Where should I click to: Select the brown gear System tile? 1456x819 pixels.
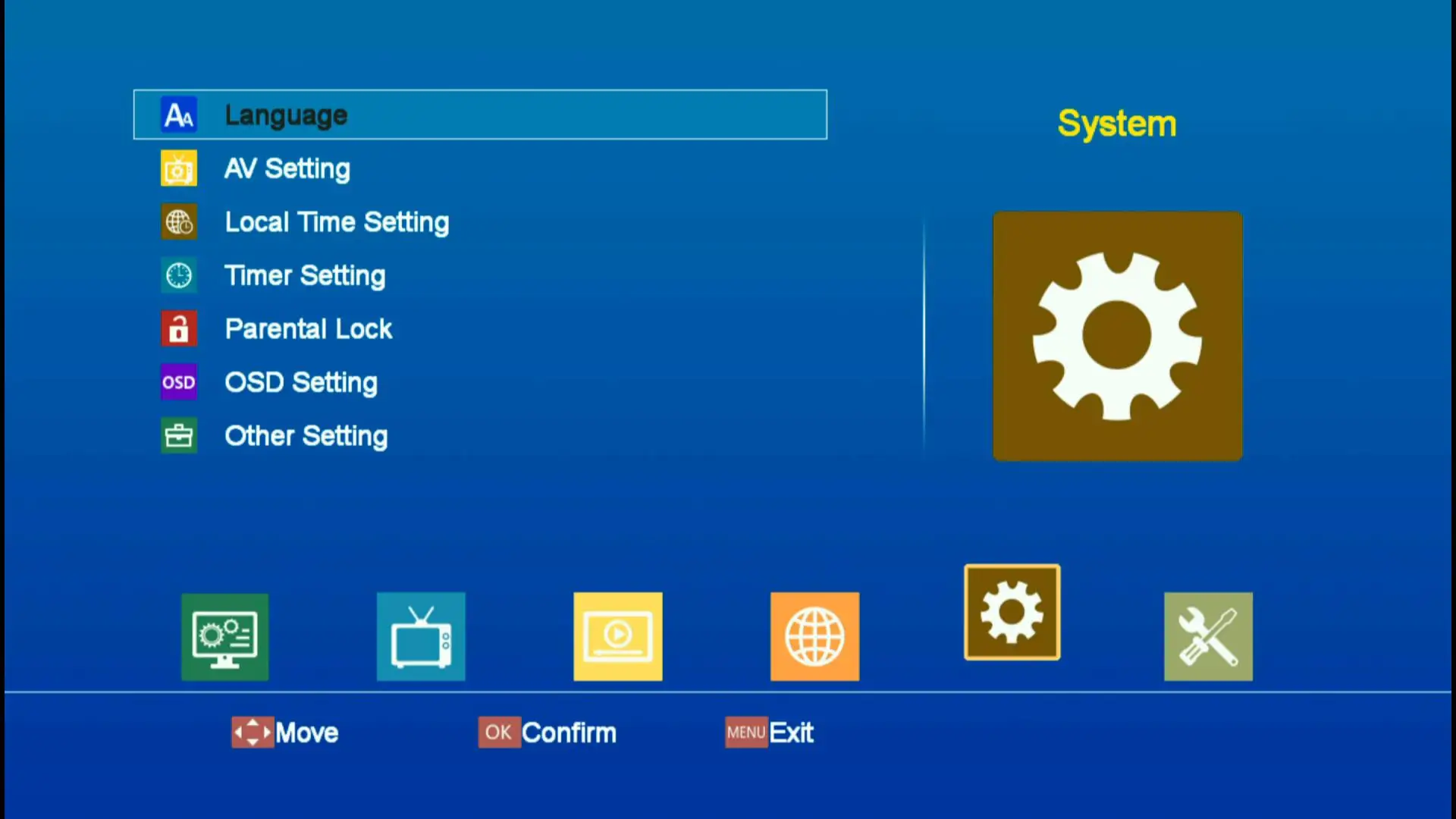(x=1012, y=612)
